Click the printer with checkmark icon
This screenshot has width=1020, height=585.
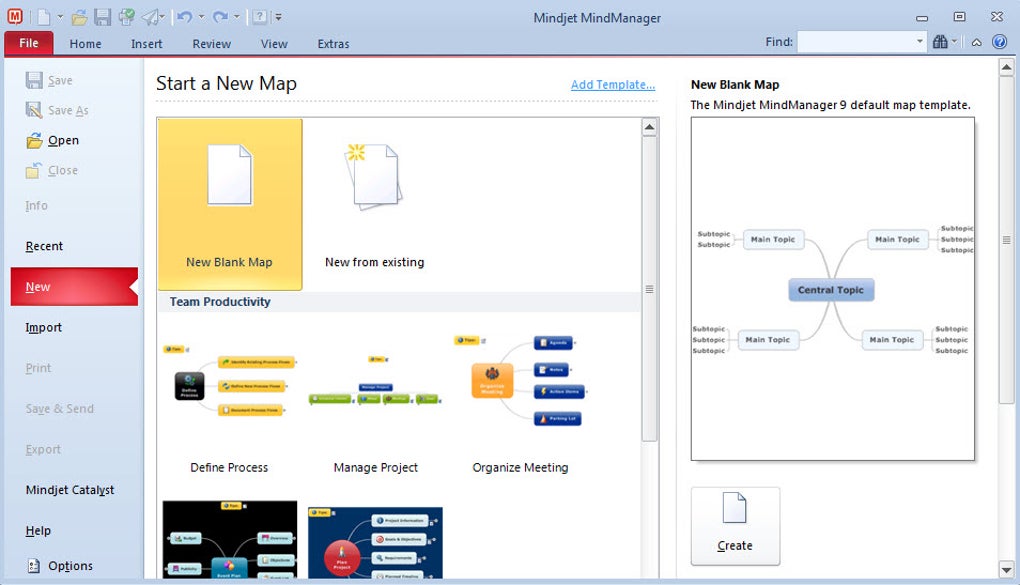point(126,17)
